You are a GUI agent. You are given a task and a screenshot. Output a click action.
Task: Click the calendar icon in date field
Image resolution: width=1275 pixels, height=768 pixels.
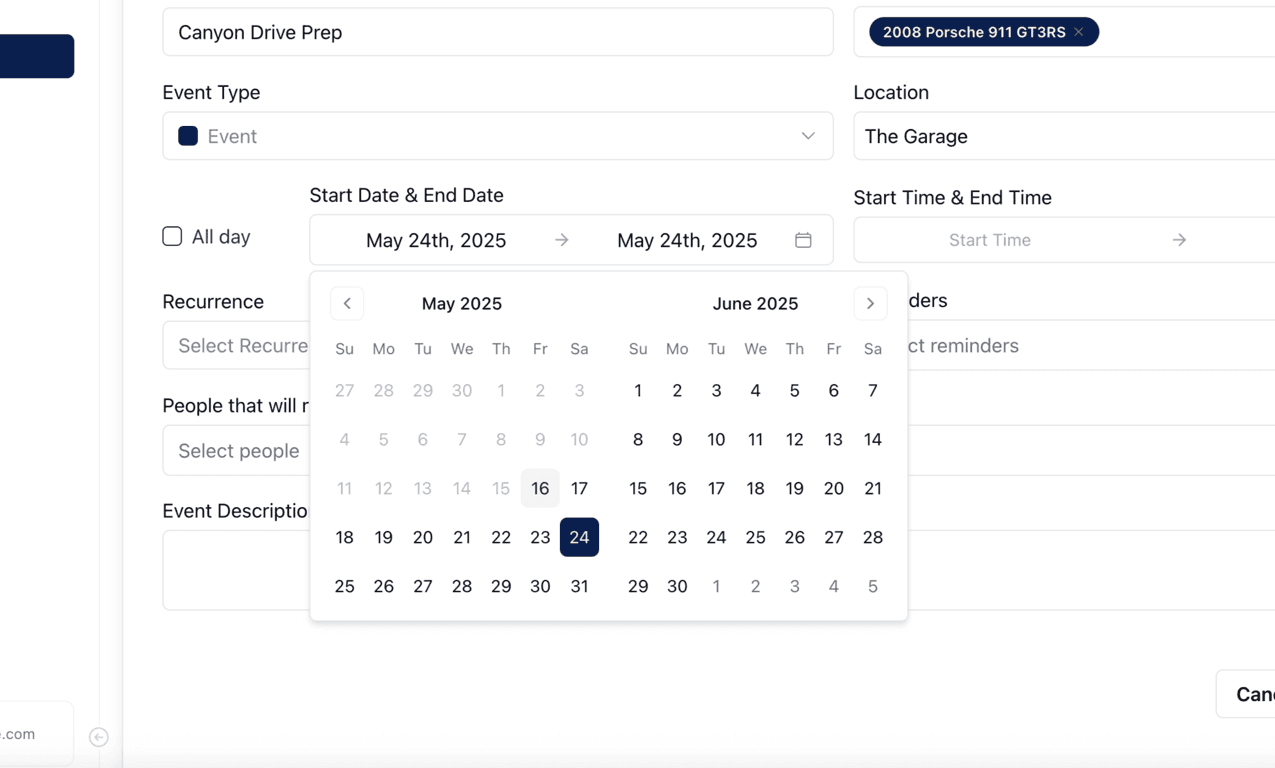pyautogui.click(x=803, y=240)
